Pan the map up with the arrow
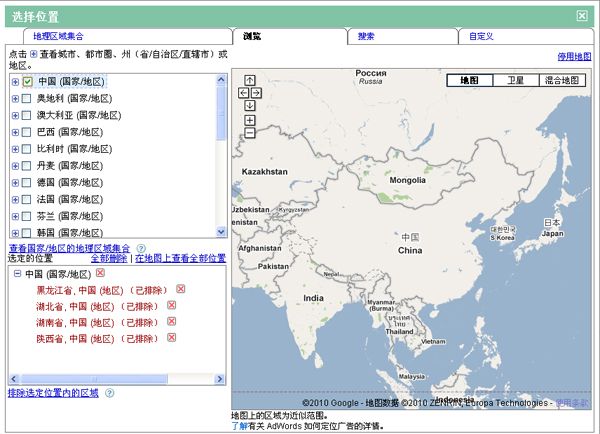This screenshot has height=434, width=600. (x=249, y=80)
